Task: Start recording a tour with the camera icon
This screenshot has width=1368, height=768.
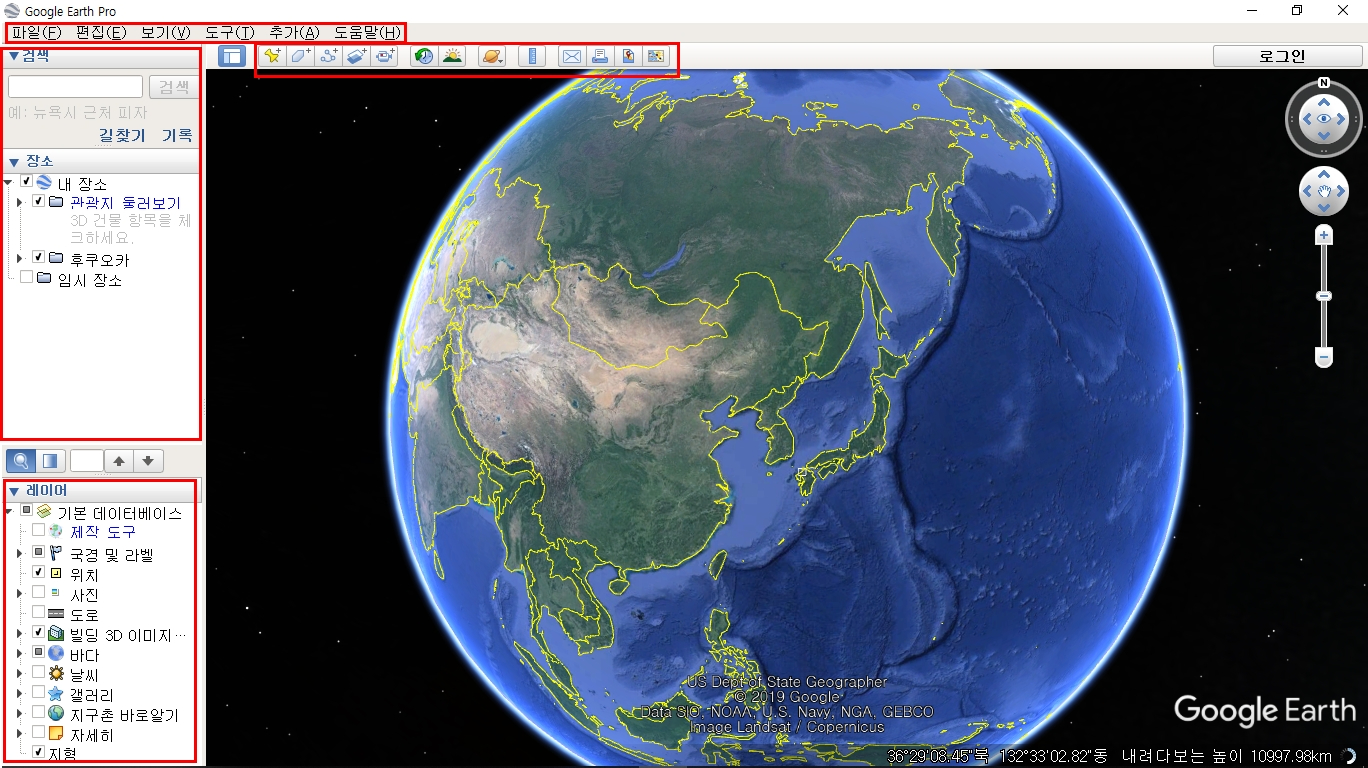Action: coord(384,56)
